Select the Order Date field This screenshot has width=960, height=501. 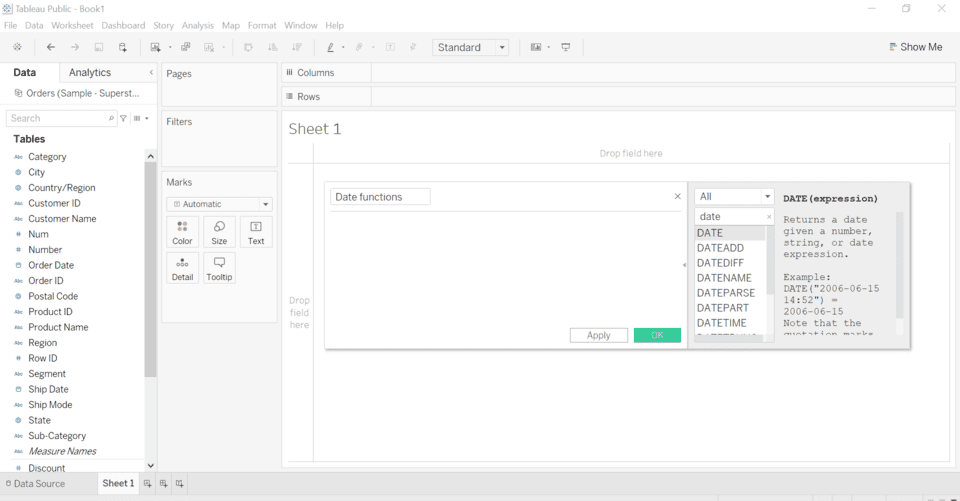click(x=51, y=265)
